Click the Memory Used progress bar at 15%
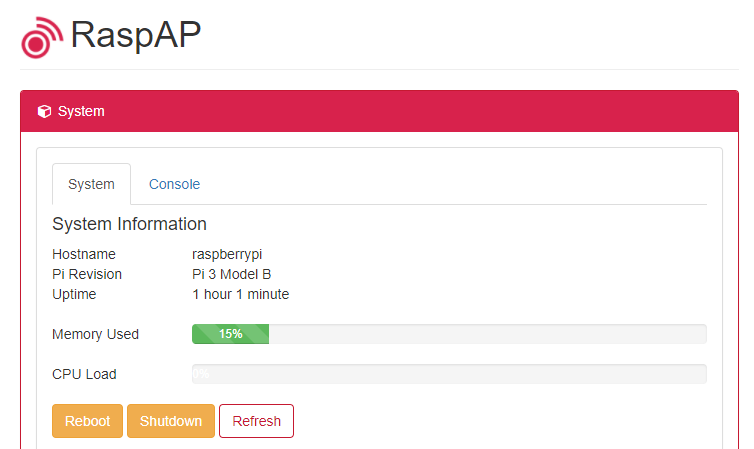 (x=449, y=334)
